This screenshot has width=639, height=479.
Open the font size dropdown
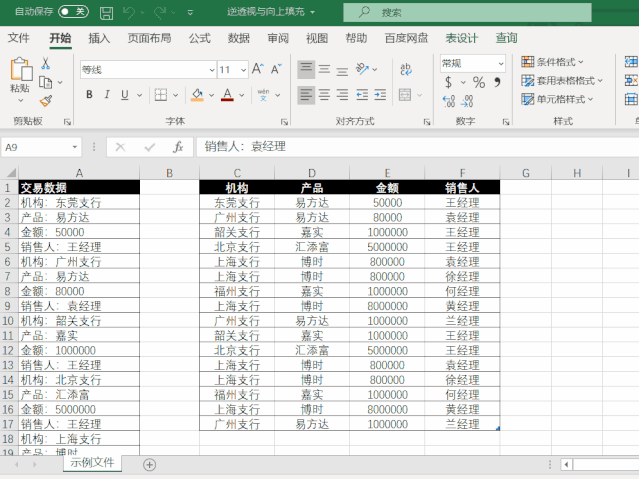click(243, 70)
